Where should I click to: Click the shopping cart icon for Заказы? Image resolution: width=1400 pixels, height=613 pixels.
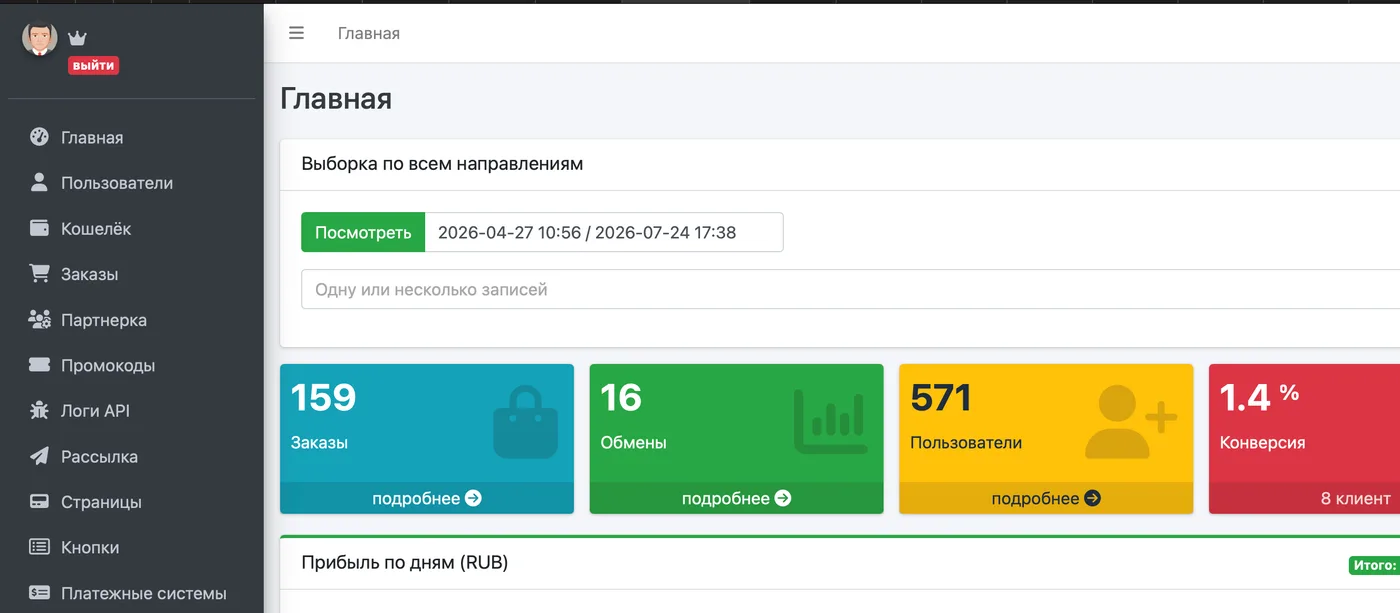coord(39,273)
